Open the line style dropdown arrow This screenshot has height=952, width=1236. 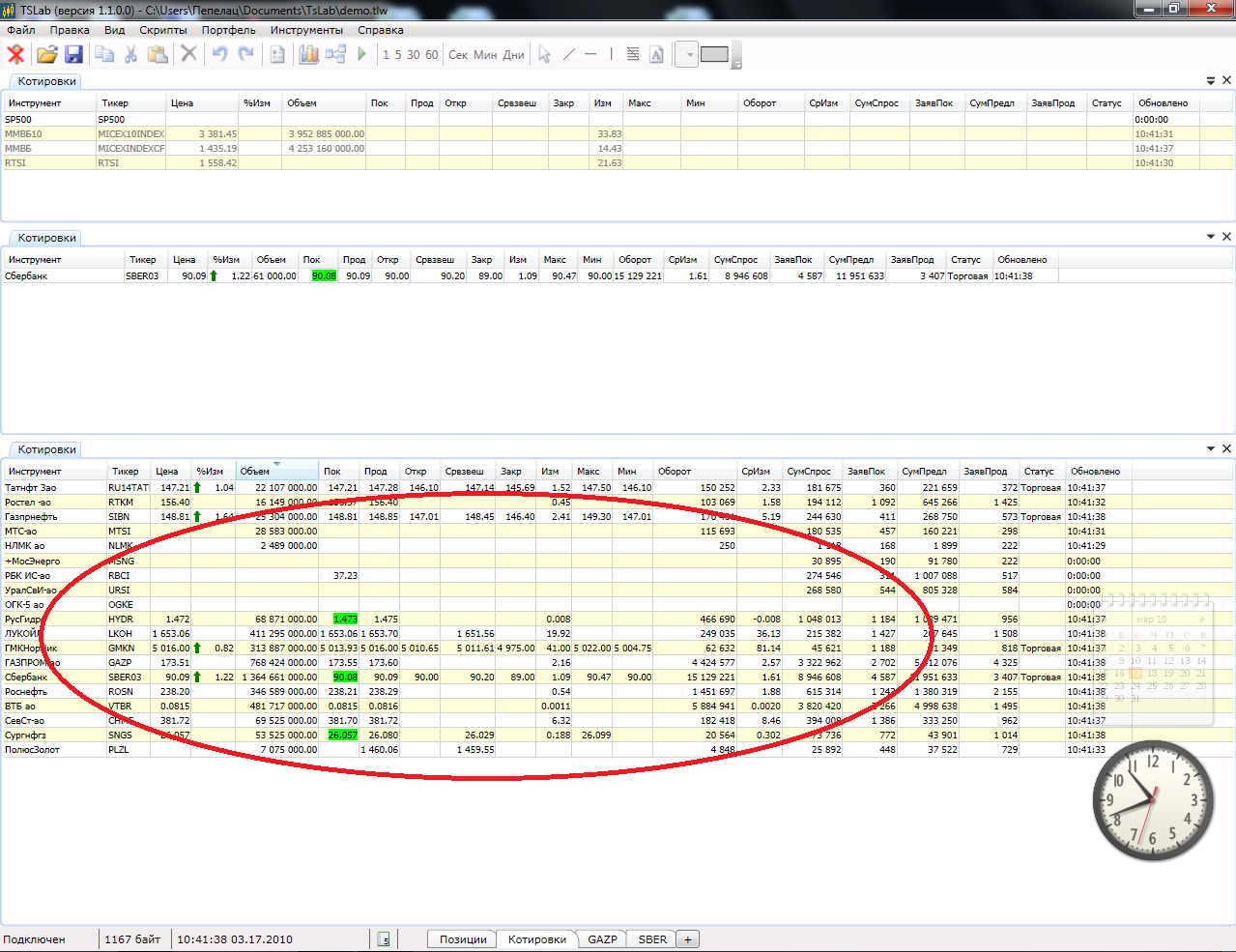coord(688,55)
